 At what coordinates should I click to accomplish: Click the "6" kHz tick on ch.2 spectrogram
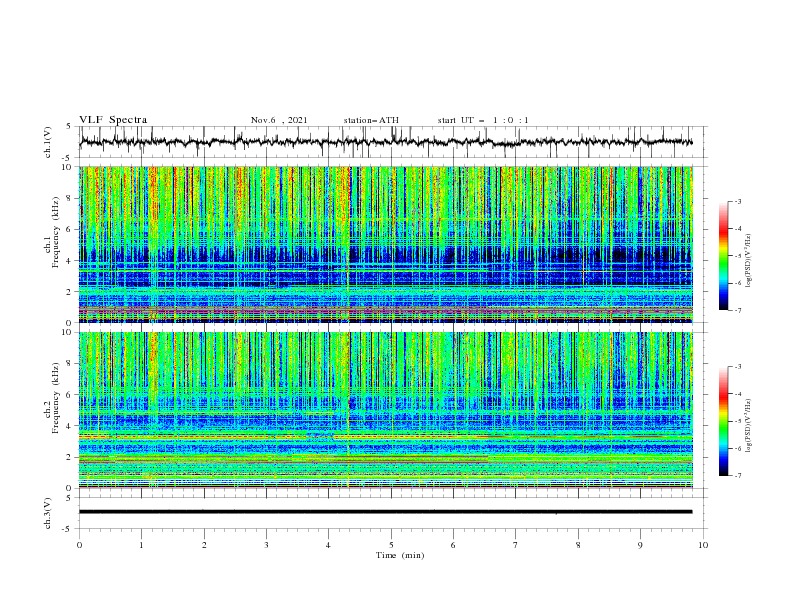(70, 395)
